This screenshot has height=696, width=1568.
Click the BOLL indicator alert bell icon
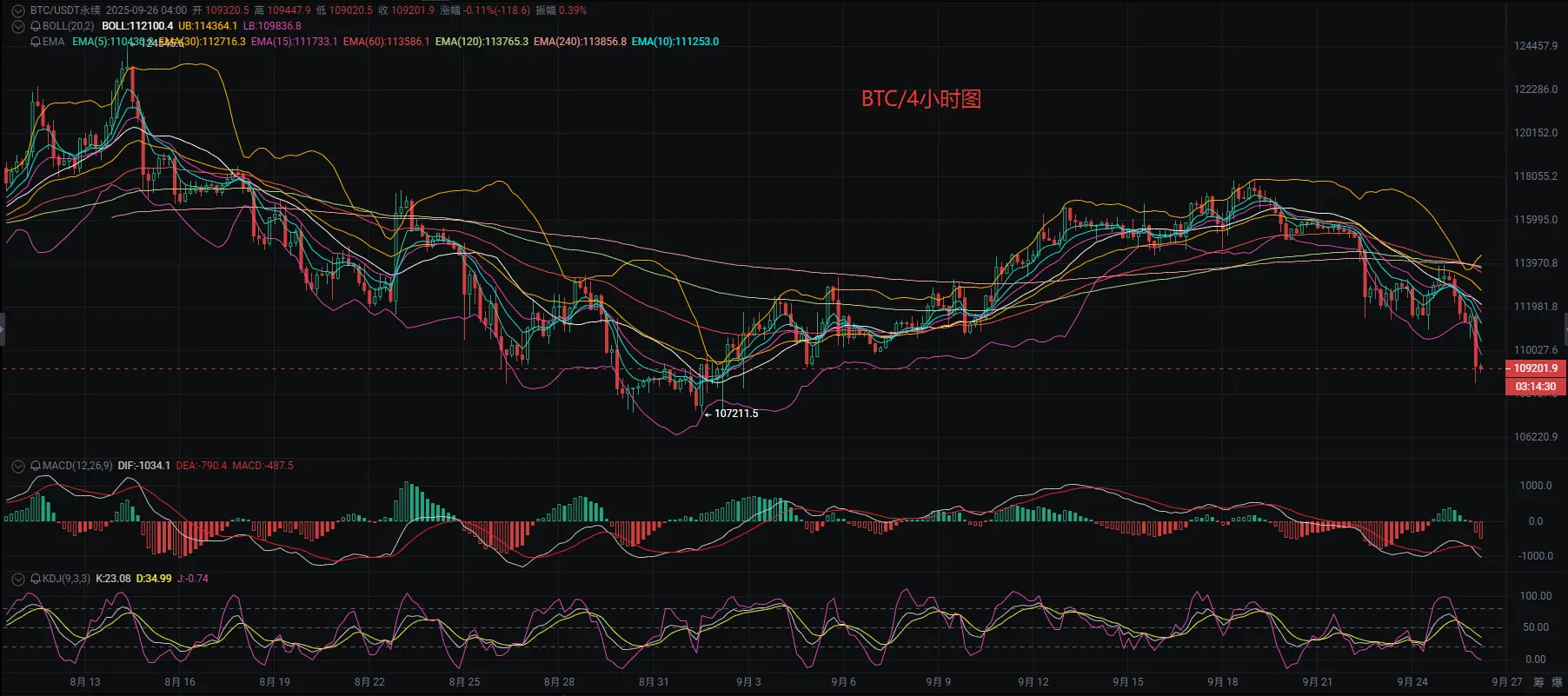coord(36,26)
